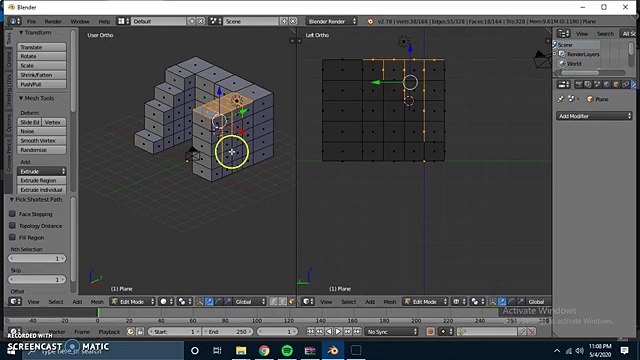Enable rotate manipulator in right viewport header
640x360 pixels.
[x=511, y=302]
